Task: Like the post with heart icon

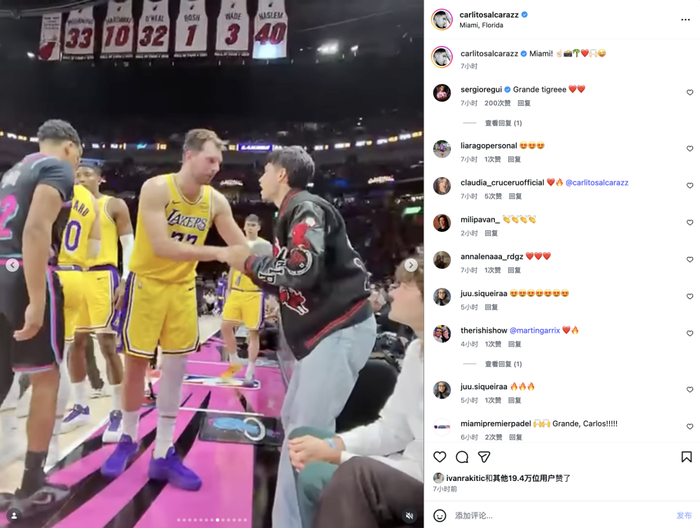Action: click(x=440, y=457)
